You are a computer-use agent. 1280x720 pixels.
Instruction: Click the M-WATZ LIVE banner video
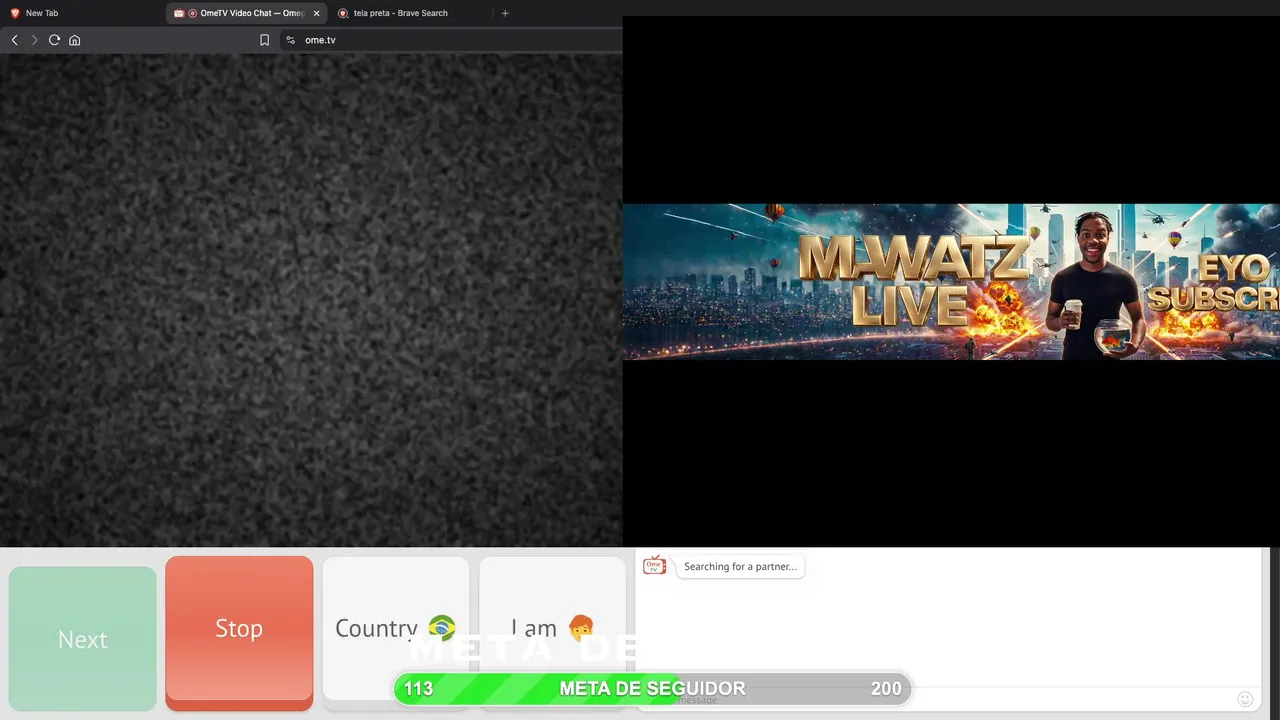[951, 281]
